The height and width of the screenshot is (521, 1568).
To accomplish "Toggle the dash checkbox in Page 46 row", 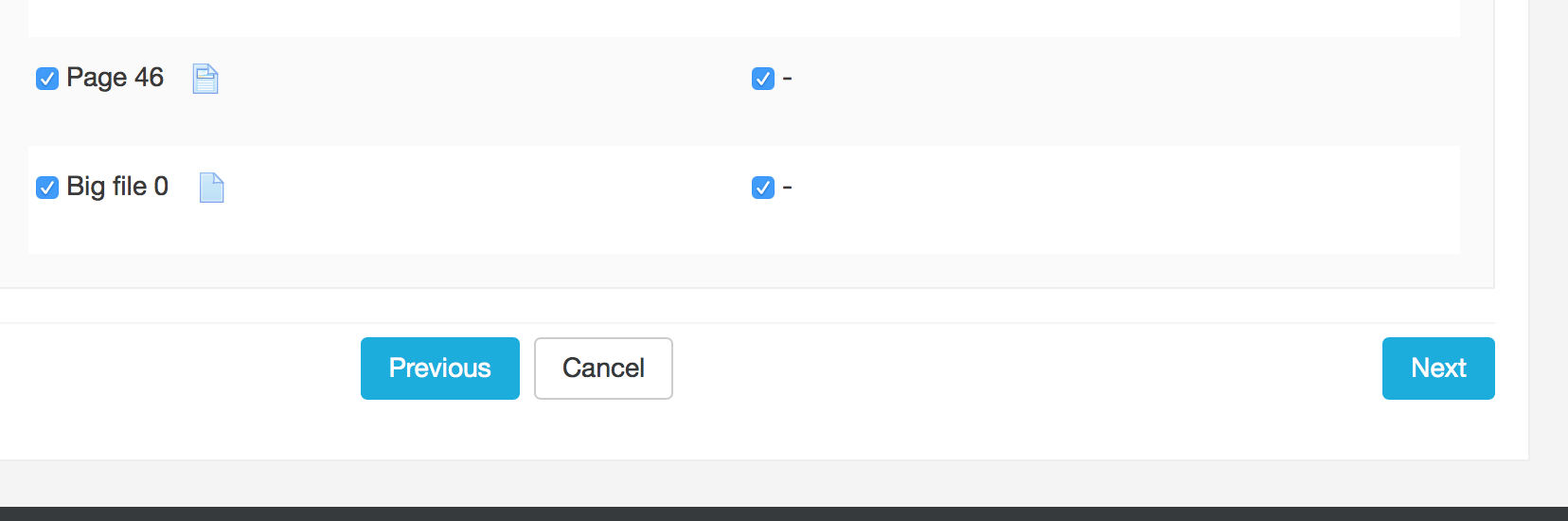I will point(763,79).
